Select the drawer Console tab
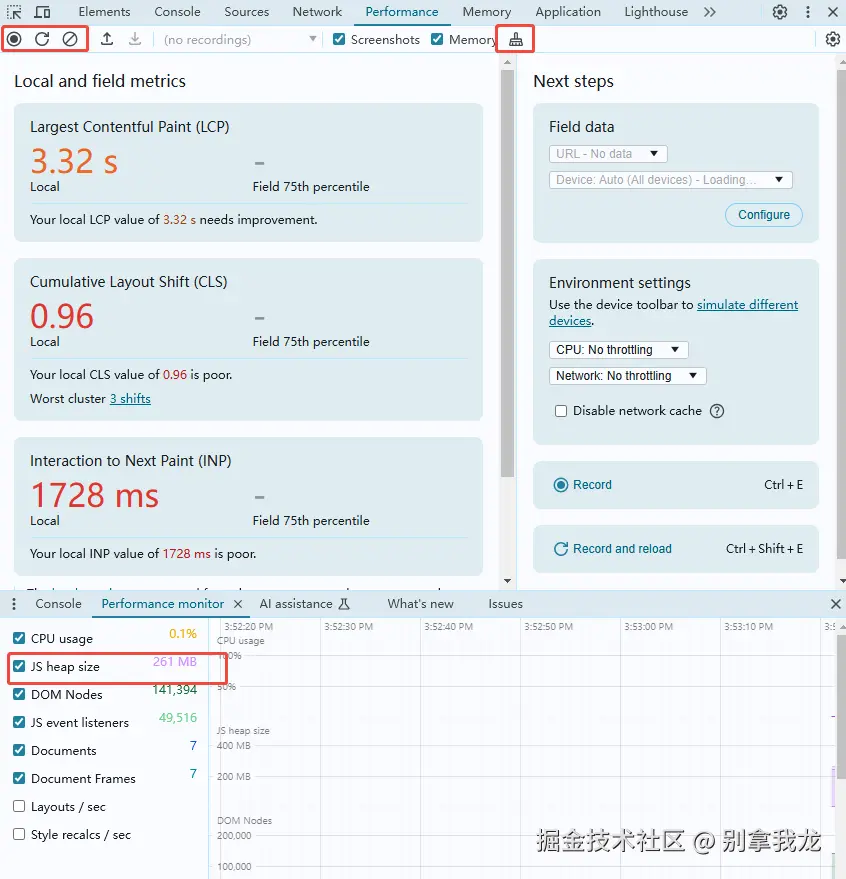The height and width of the screenshot is (879, 846). [x=58, y=604]
